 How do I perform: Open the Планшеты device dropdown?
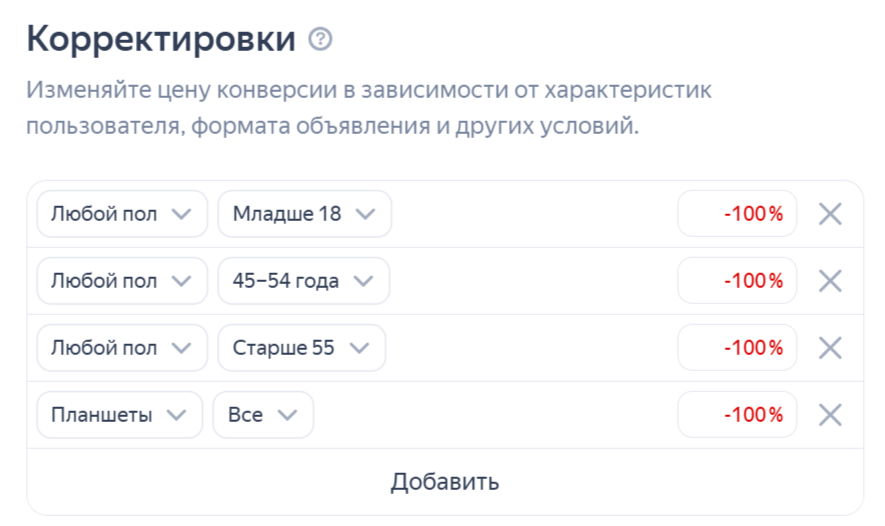click(120, 415)
